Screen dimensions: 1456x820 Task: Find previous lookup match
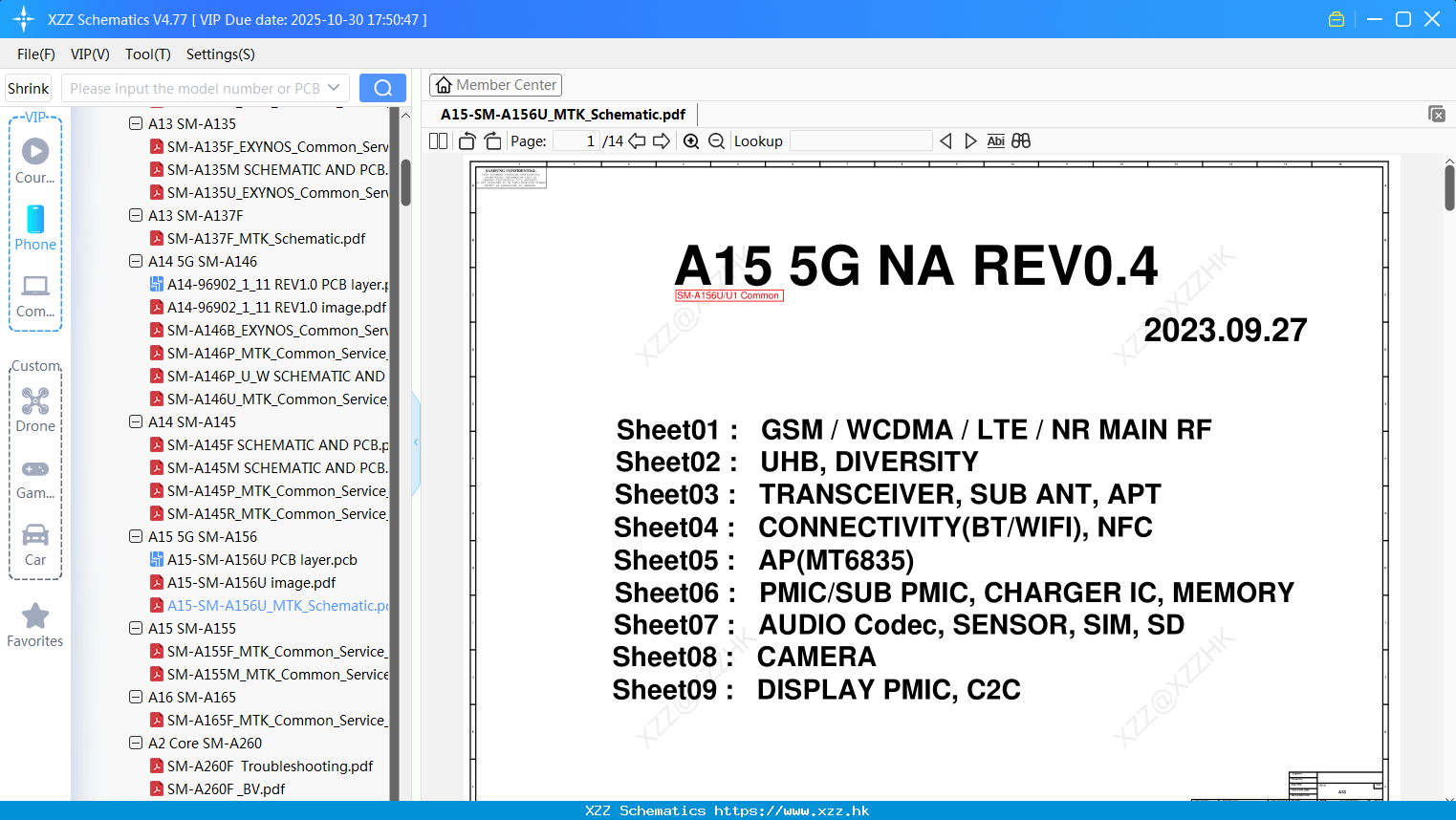945,141
